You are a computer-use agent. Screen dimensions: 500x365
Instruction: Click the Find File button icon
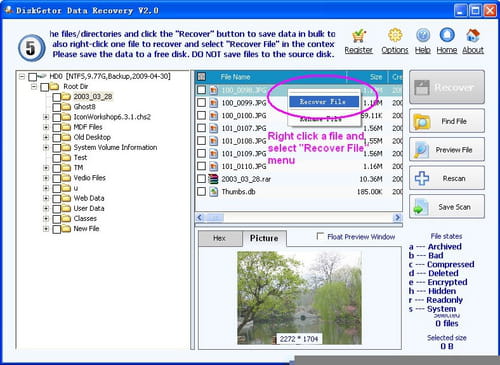pos(422,121)
